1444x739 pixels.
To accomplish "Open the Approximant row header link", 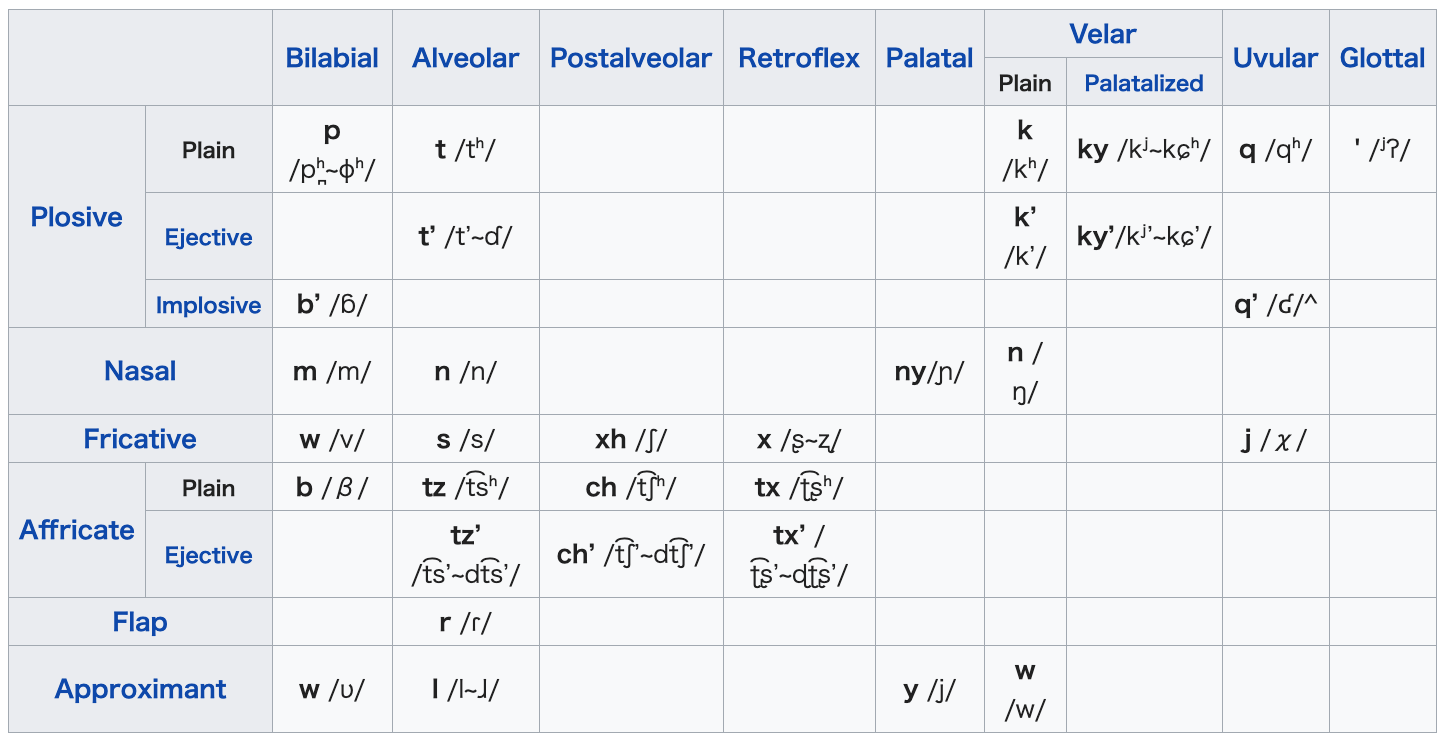I will pos(140,689).
